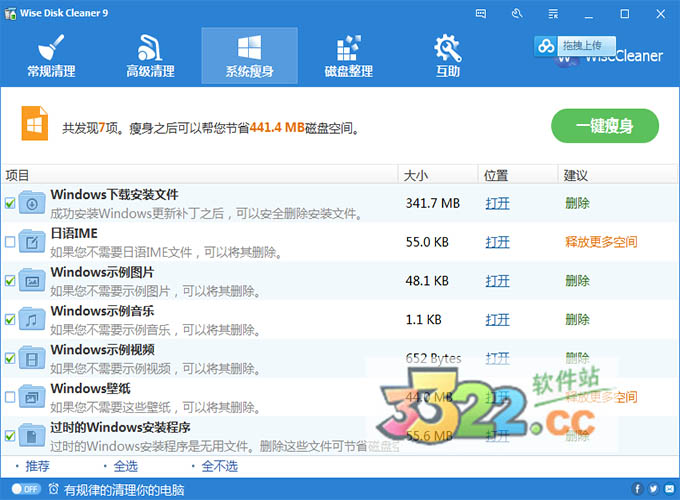This screenshot has height=500, width=680.
Task: Sort by the 大小 size column header
Action: click(438, 175)
